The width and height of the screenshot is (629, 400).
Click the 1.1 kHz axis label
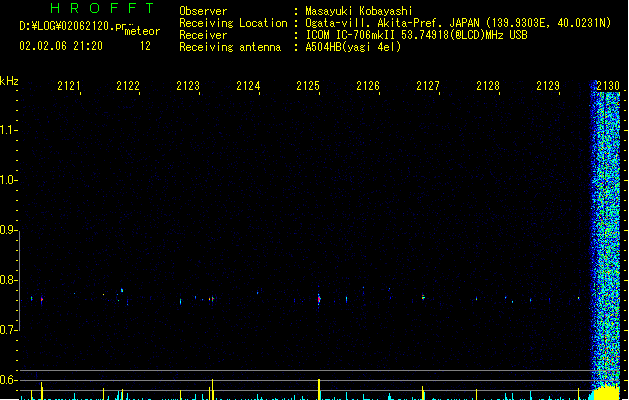tap(8, 130)
